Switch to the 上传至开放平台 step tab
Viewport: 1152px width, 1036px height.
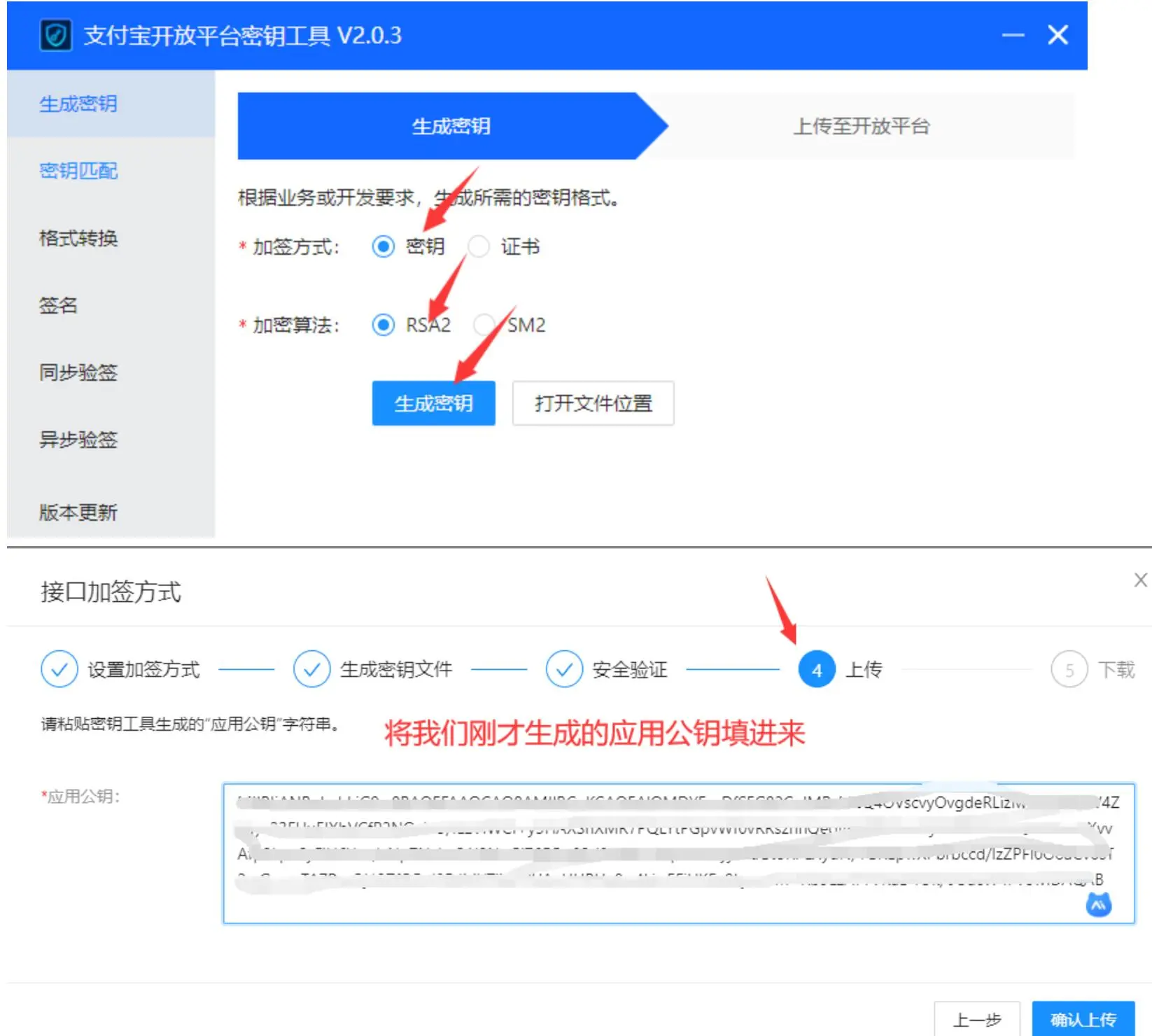pyautogui.click(x=861, y=126)
